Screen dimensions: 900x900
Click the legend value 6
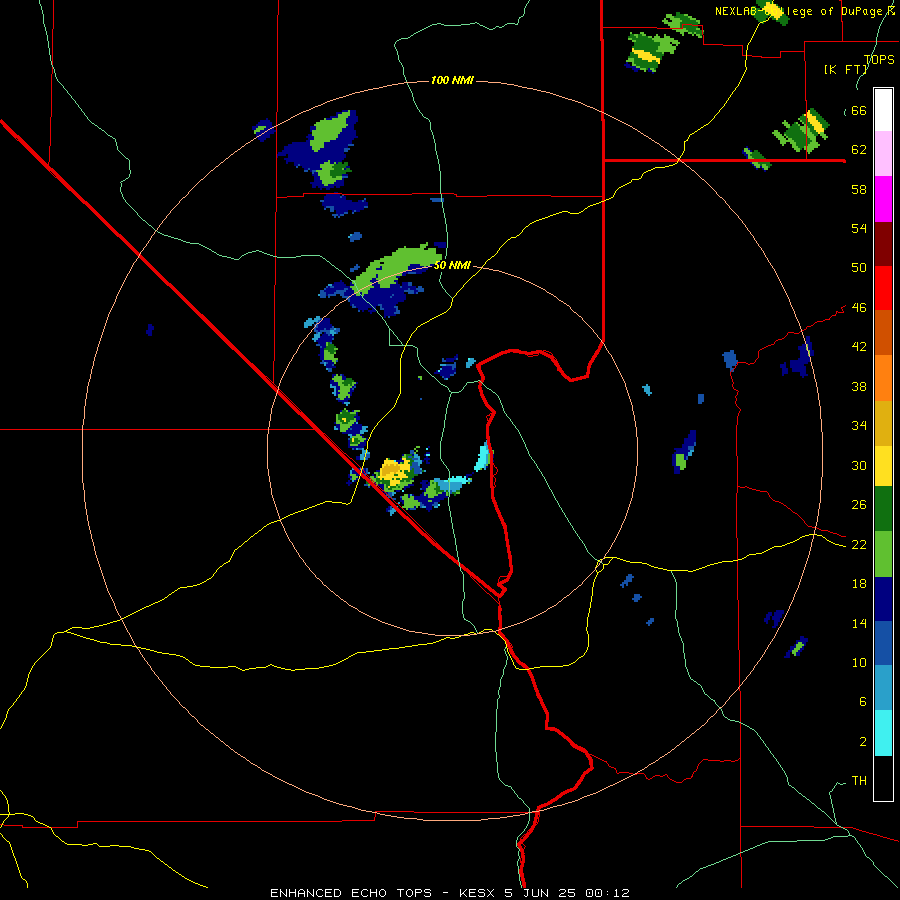862,701
